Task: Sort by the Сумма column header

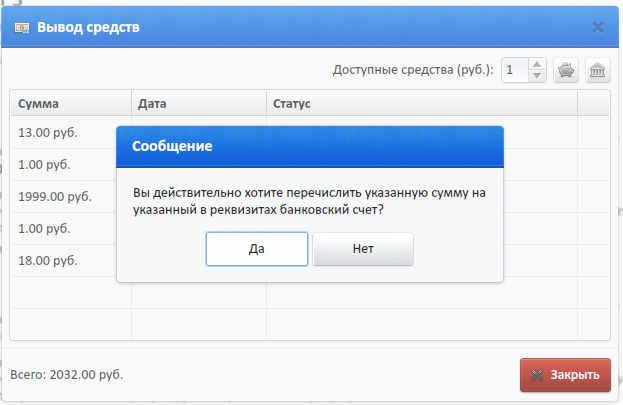Action: 71,104
